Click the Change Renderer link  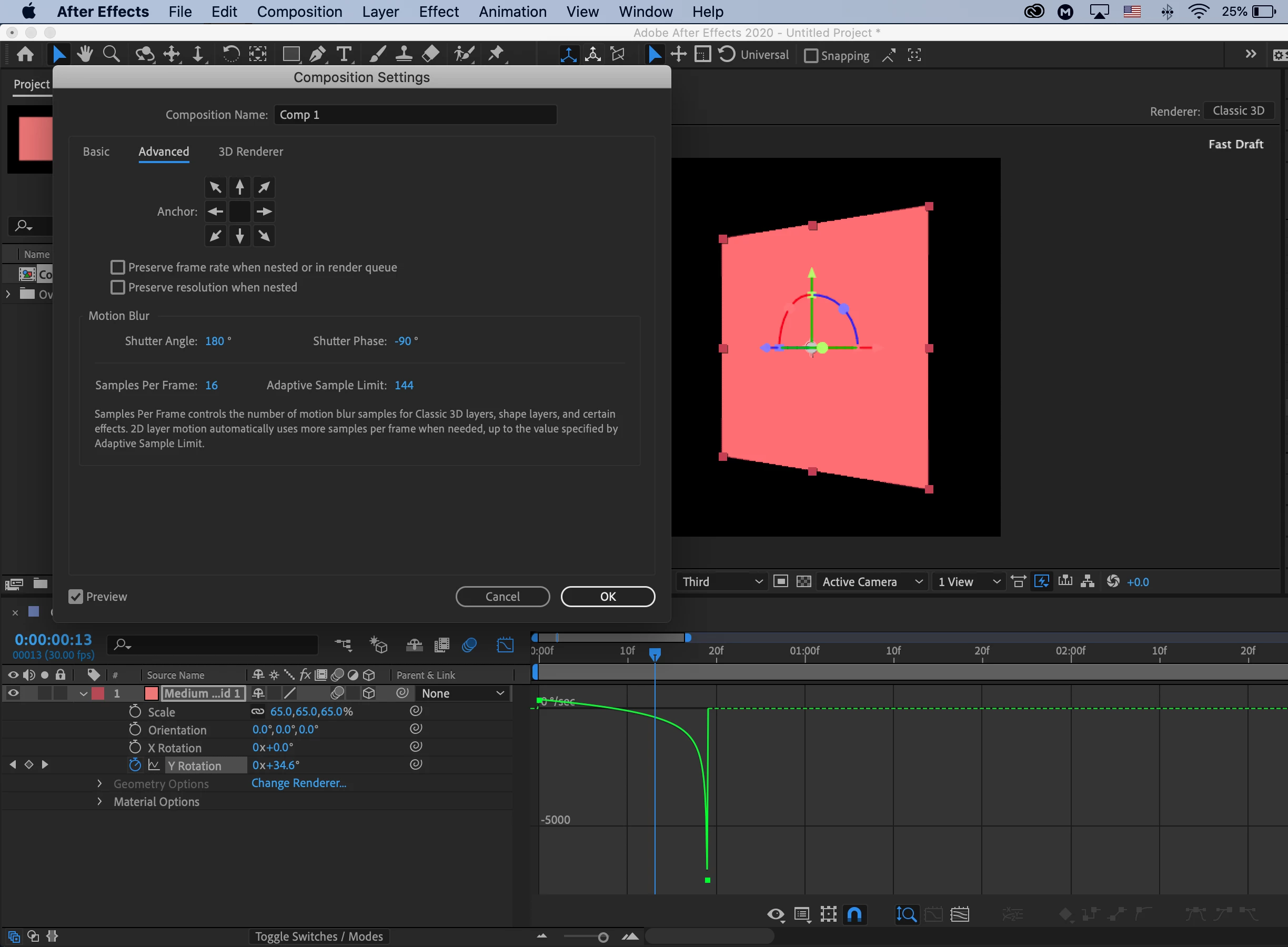(299, 783)
